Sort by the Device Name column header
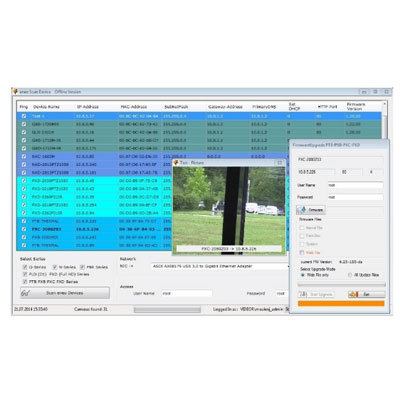Viewport: 400px width, 400px height. tap(46, 107)
